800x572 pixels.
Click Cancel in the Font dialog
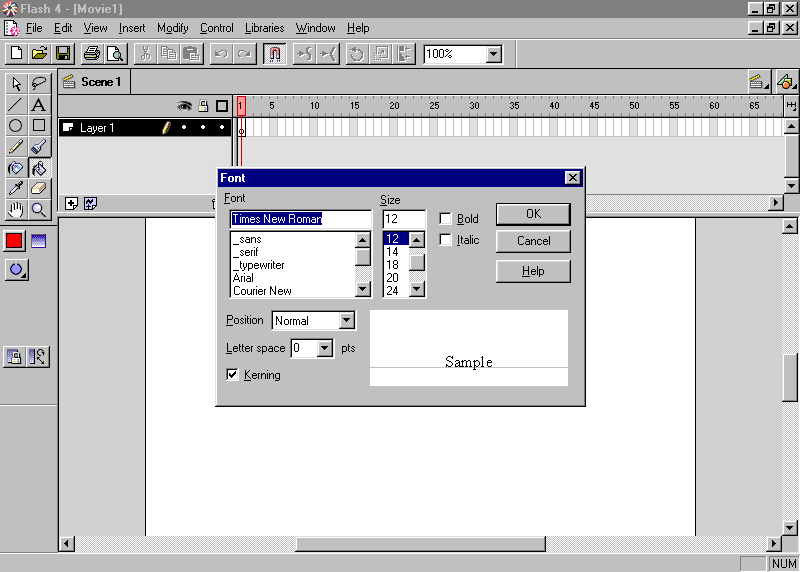click(533, 241)
